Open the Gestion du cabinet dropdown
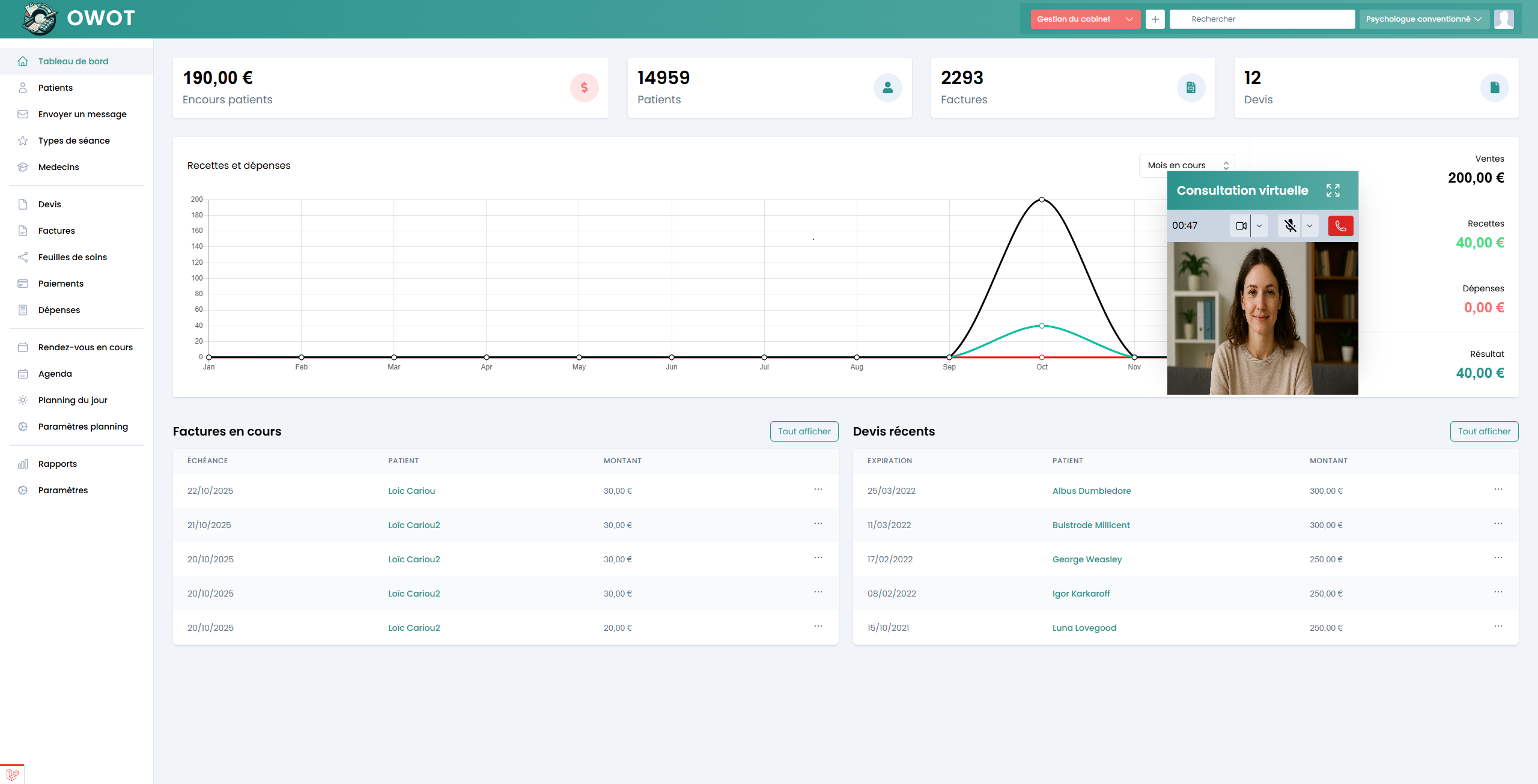 (1084, 19)
